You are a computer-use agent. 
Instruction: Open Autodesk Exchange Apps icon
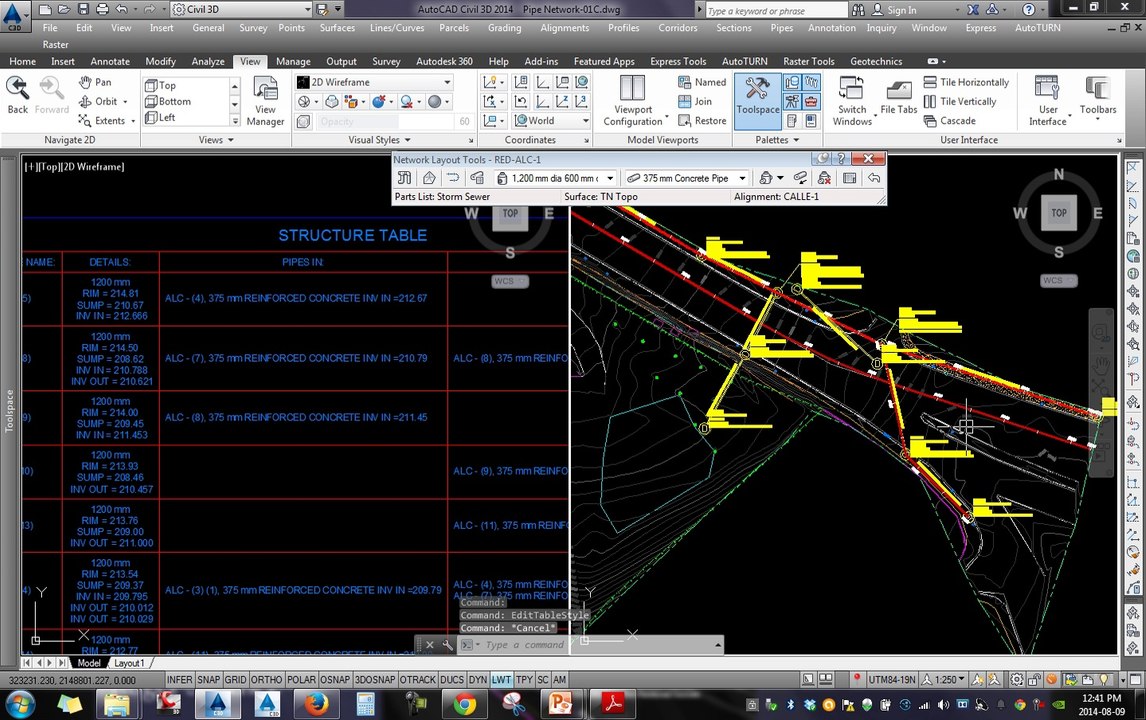click(x=973, y=10)
